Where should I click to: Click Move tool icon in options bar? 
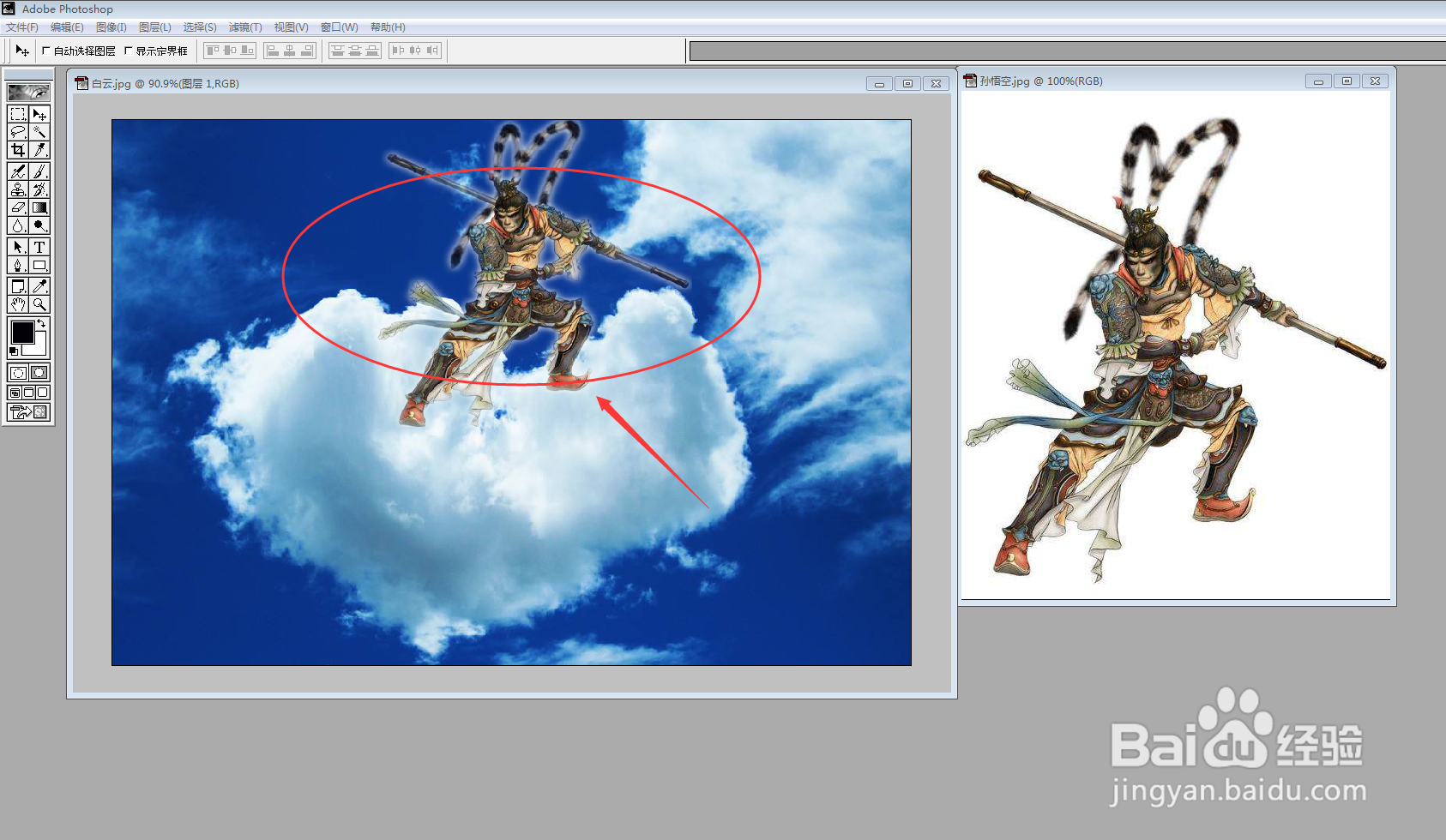pyautogui.click(x=21, y=51)
